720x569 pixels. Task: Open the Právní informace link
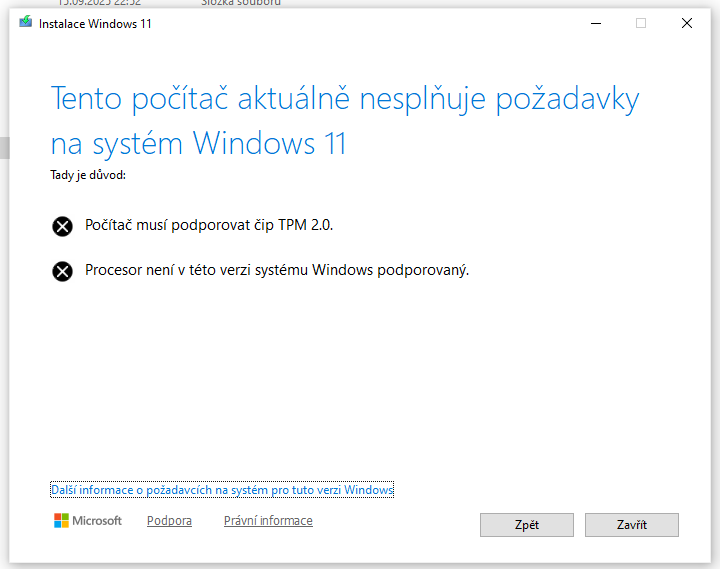click(268, 521)
